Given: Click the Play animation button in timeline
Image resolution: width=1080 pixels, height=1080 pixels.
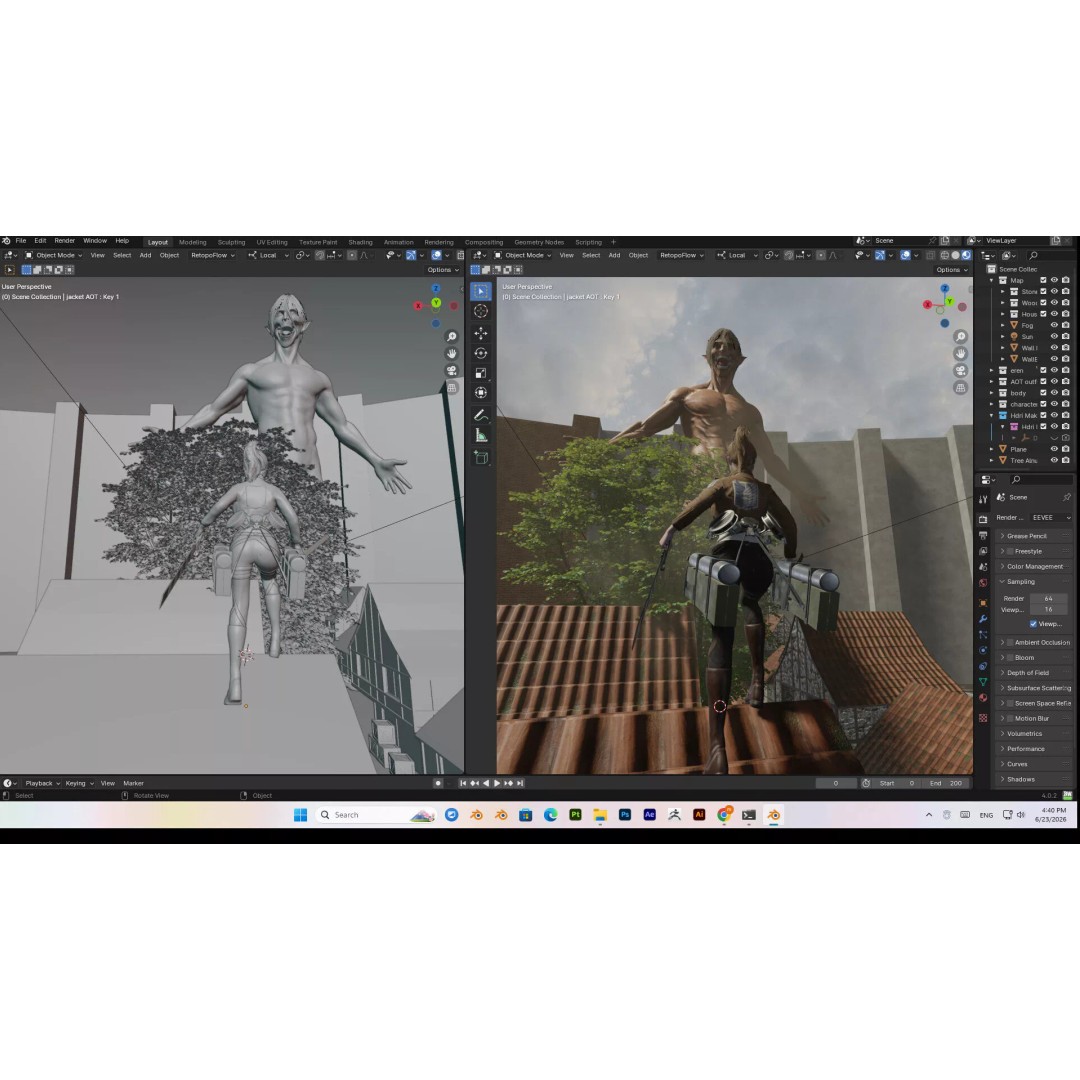Looking at the screenshot, I should 497,783.
